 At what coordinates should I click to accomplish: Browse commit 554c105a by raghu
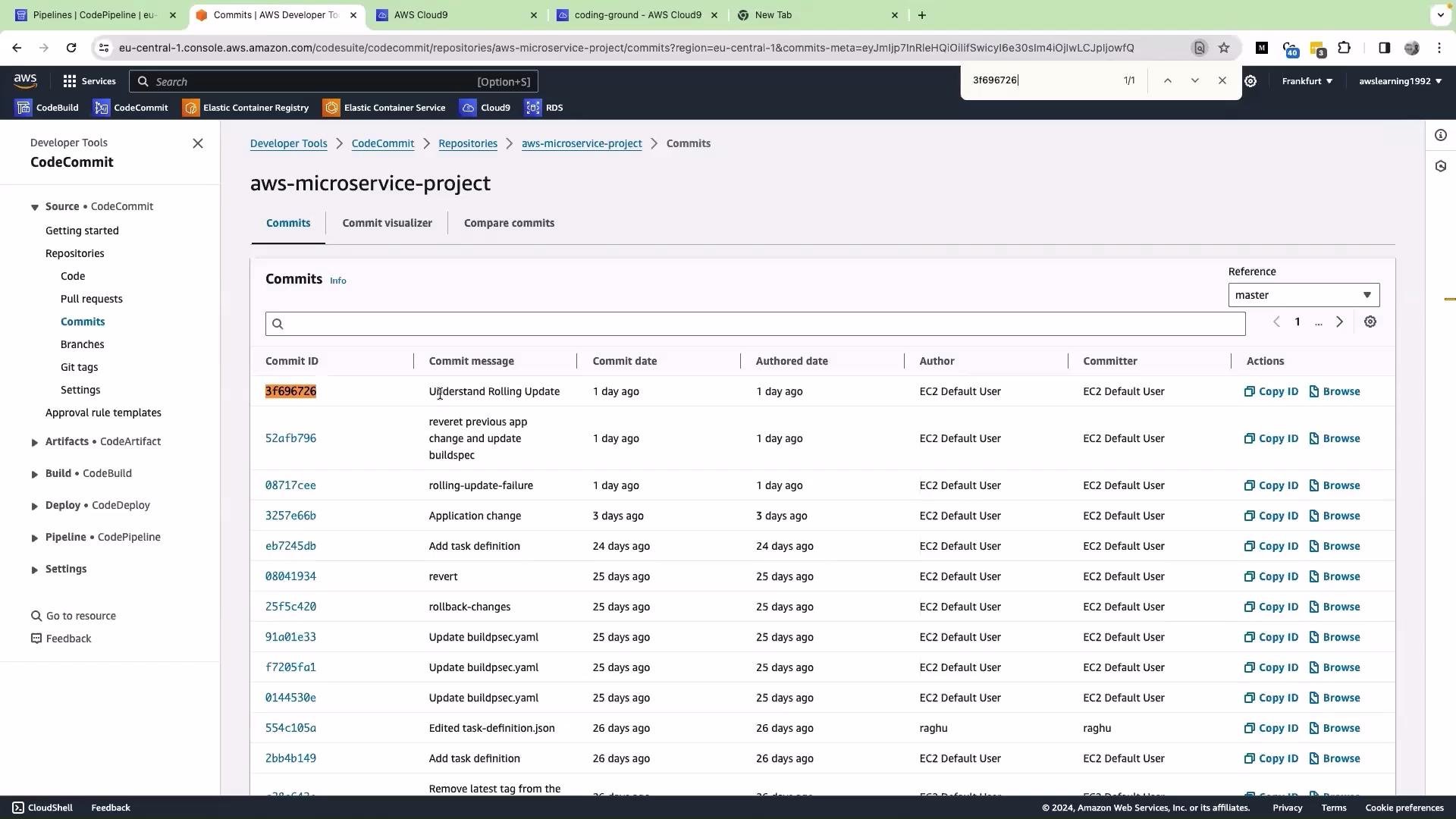(1335, 728)
